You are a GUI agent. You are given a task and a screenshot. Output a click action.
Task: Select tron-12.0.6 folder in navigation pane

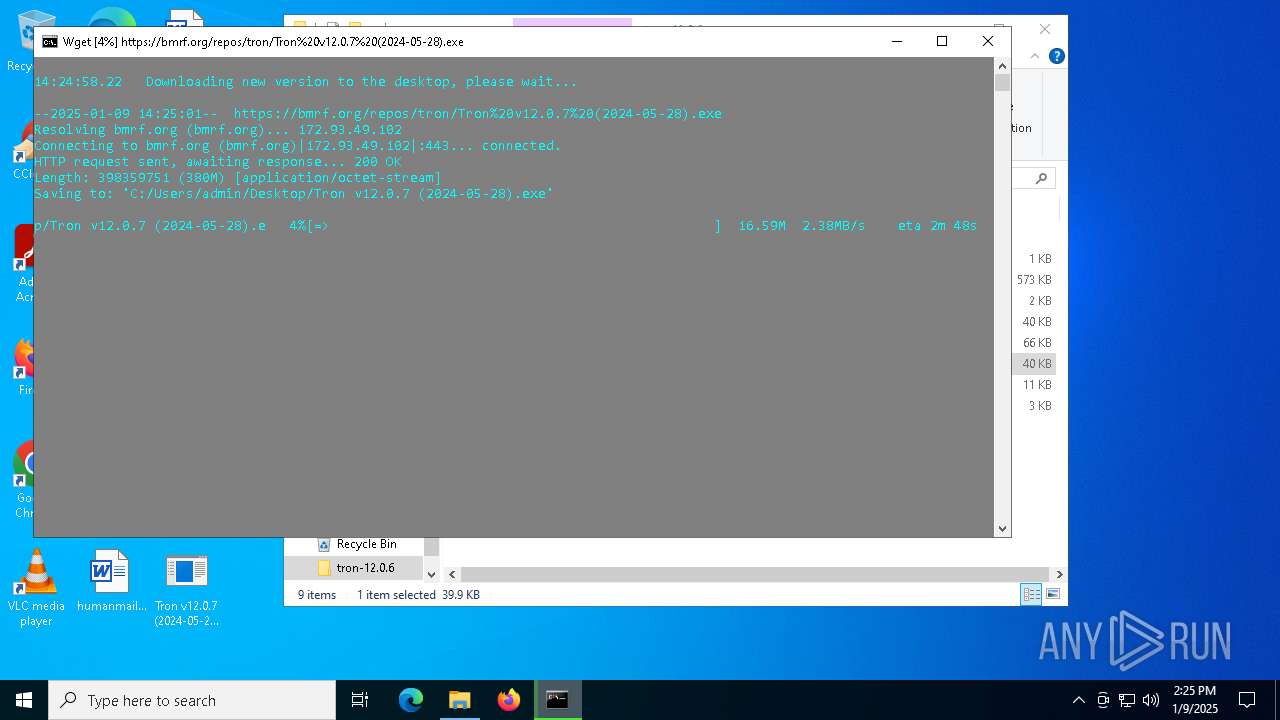(x=355, y=567)
